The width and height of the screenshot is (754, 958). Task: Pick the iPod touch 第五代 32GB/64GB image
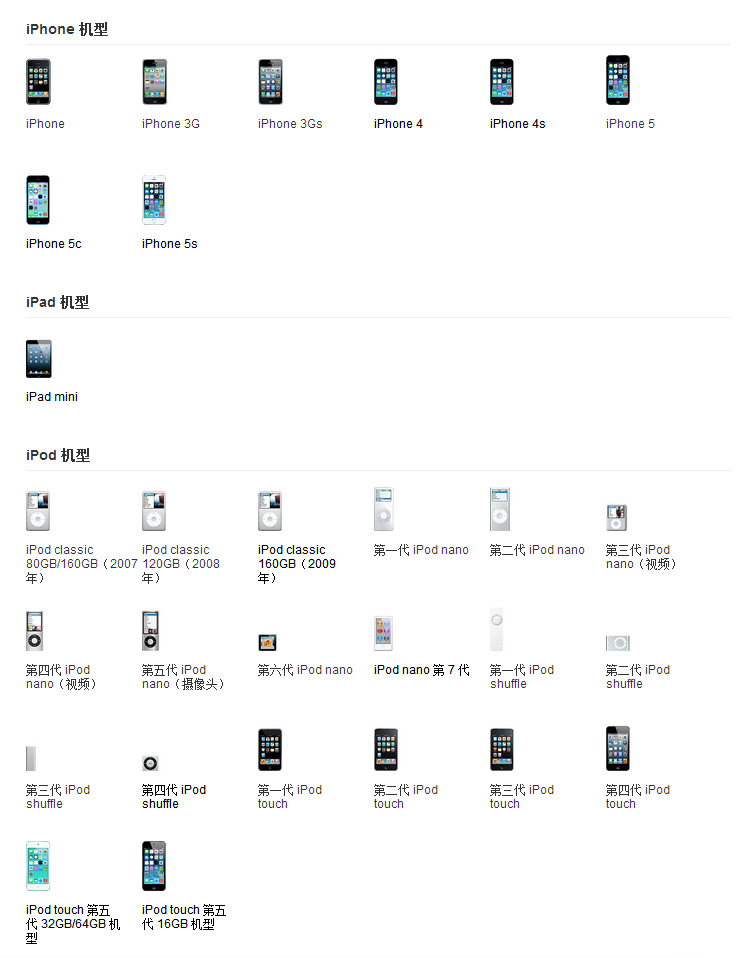pyautogui.click(x=38, y=866)
